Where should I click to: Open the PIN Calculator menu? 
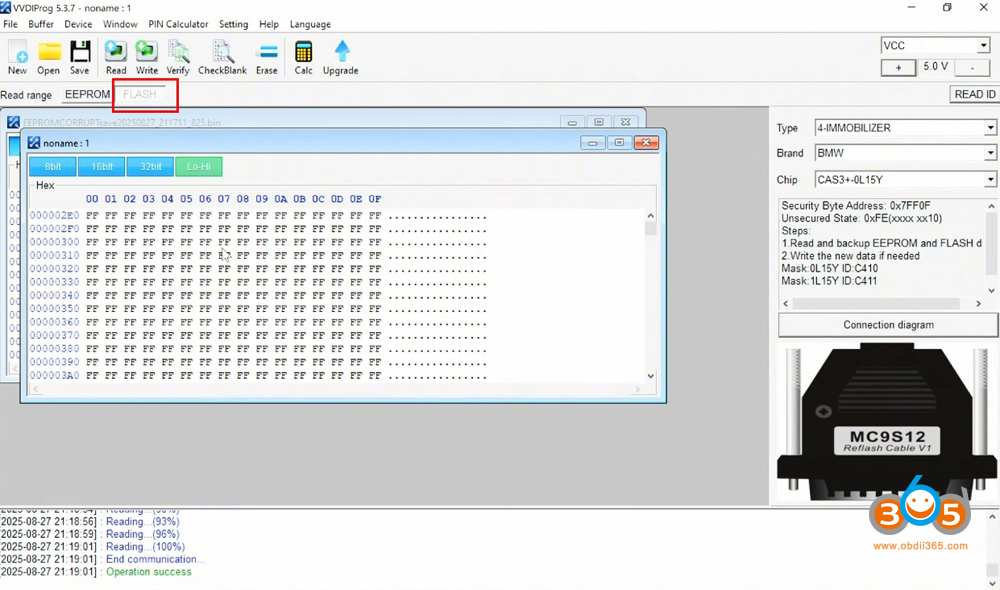click(178, 24)
